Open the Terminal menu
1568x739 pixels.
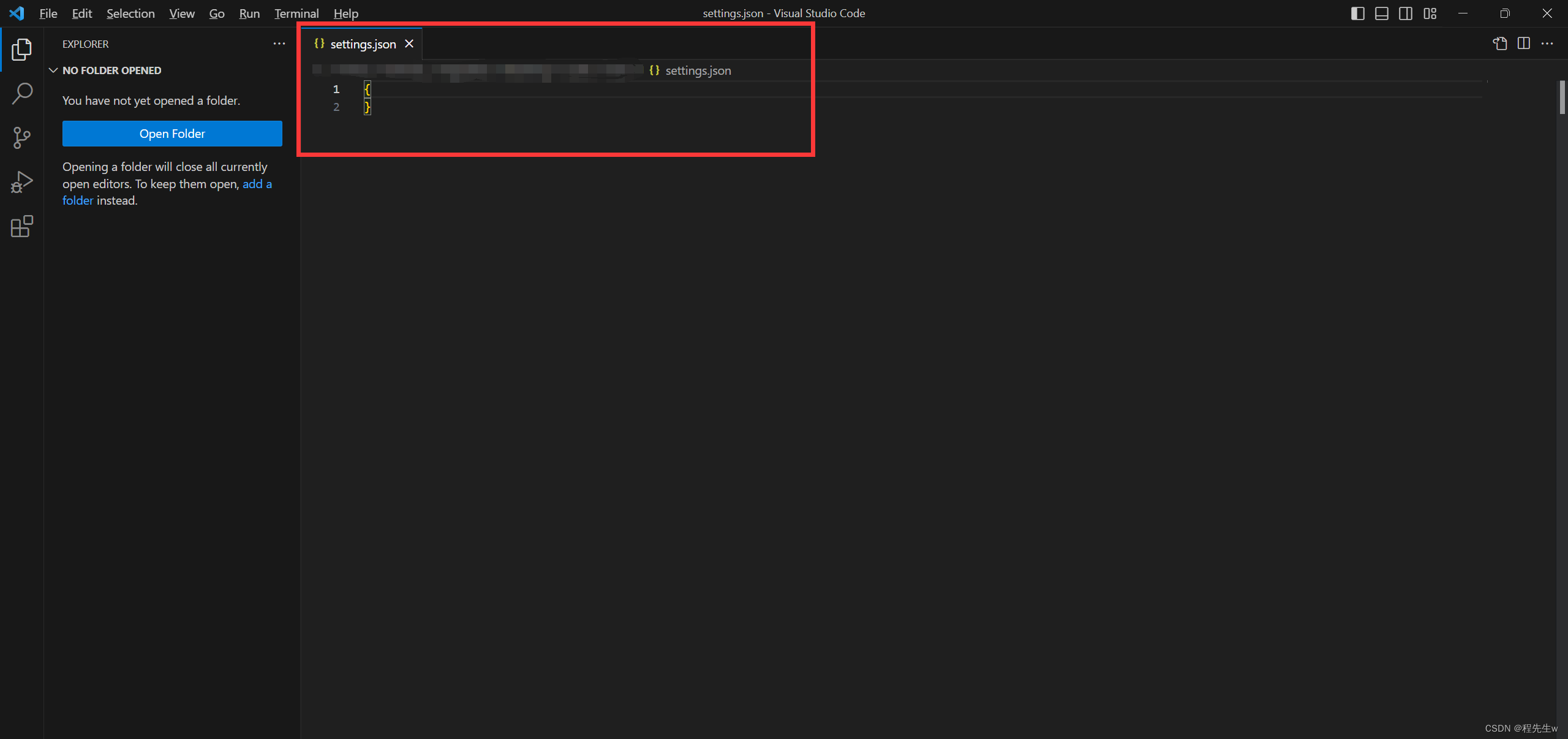click(x=296, y=13)
